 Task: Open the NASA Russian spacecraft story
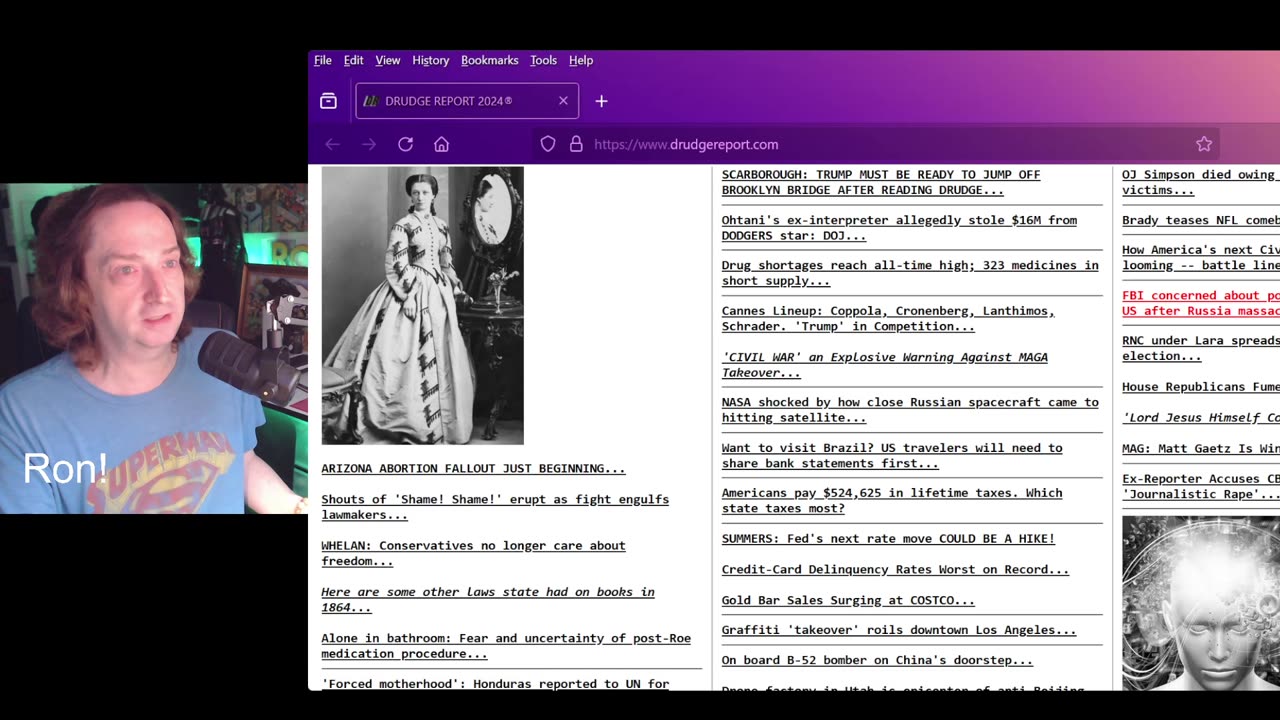(x=910, y=410)
